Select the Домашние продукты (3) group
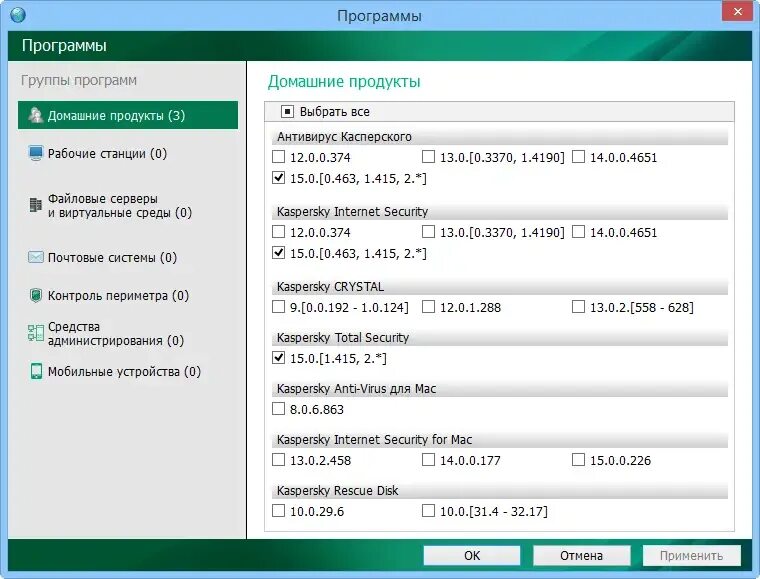Viewport: 760px width, 579px height. 128,115
